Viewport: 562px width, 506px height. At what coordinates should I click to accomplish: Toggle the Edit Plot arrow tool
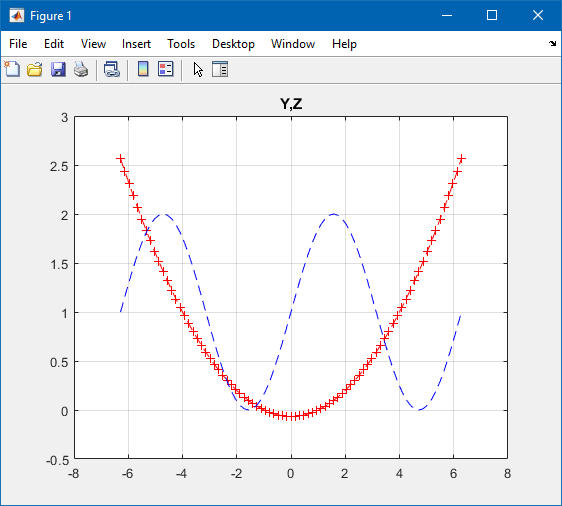pyautogui.click(x=198, y=69)
